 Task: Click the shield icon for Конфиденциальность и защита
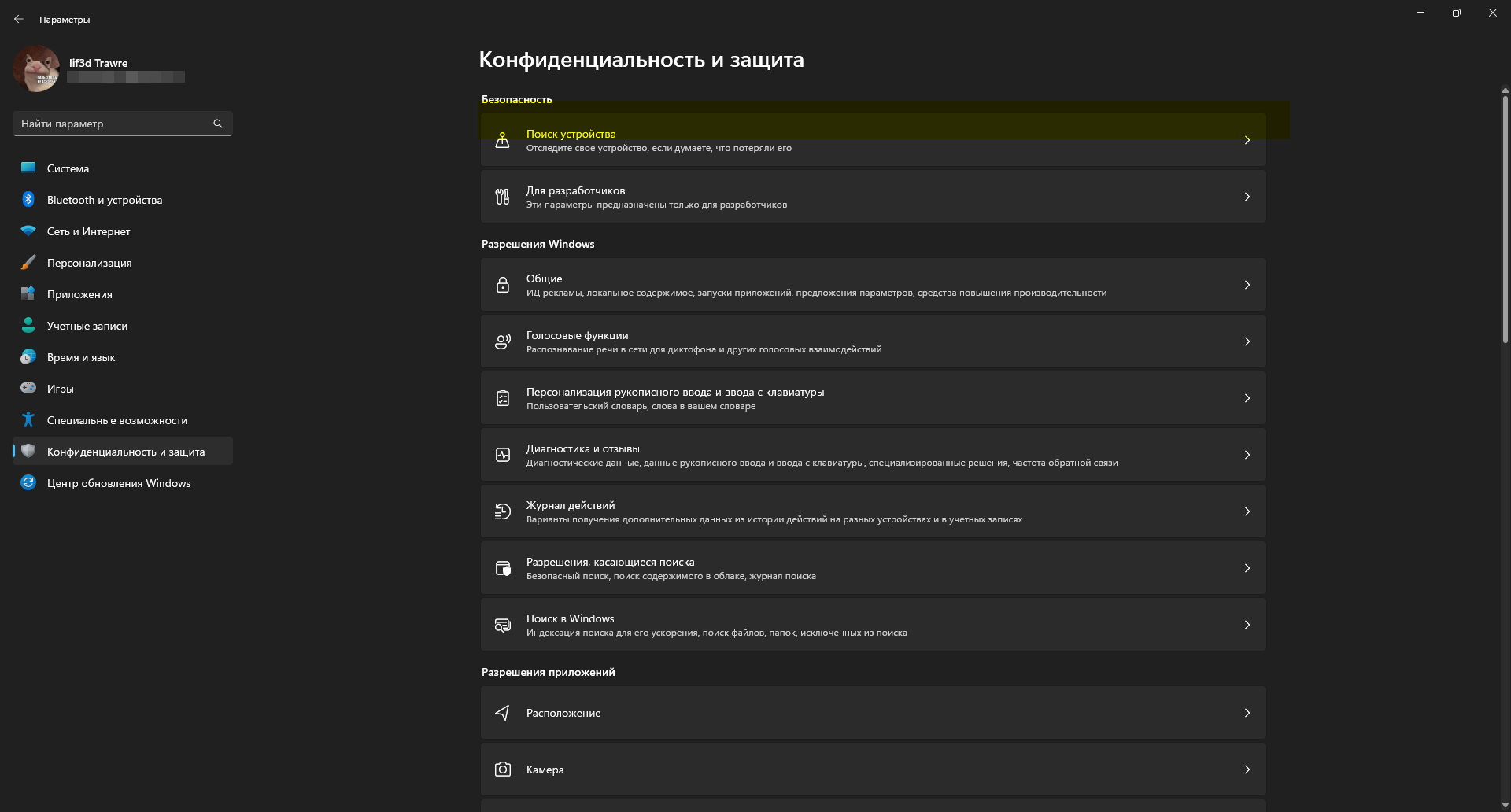(28, 451)
